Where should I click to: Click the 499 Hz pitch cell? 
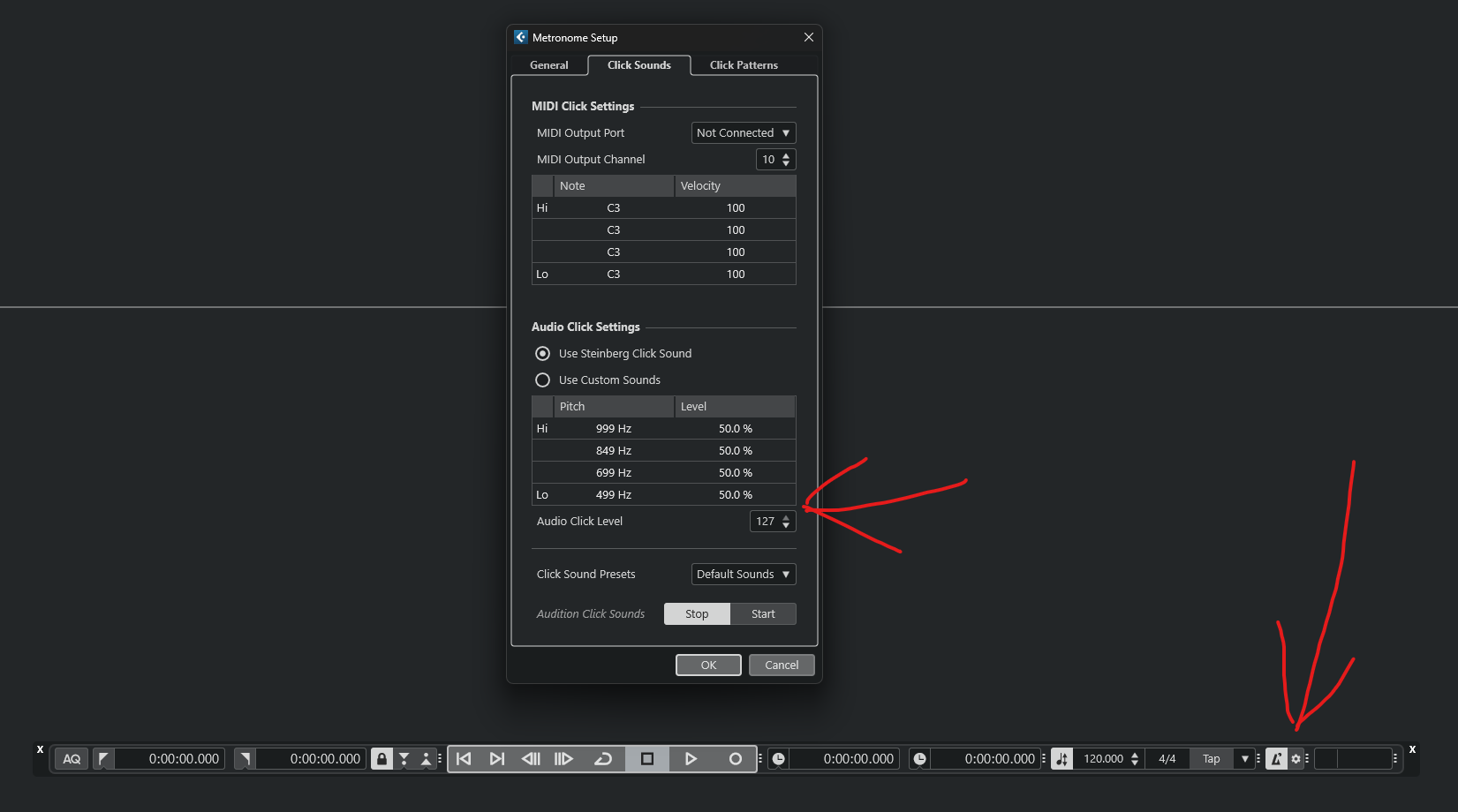tap(614, 495)
